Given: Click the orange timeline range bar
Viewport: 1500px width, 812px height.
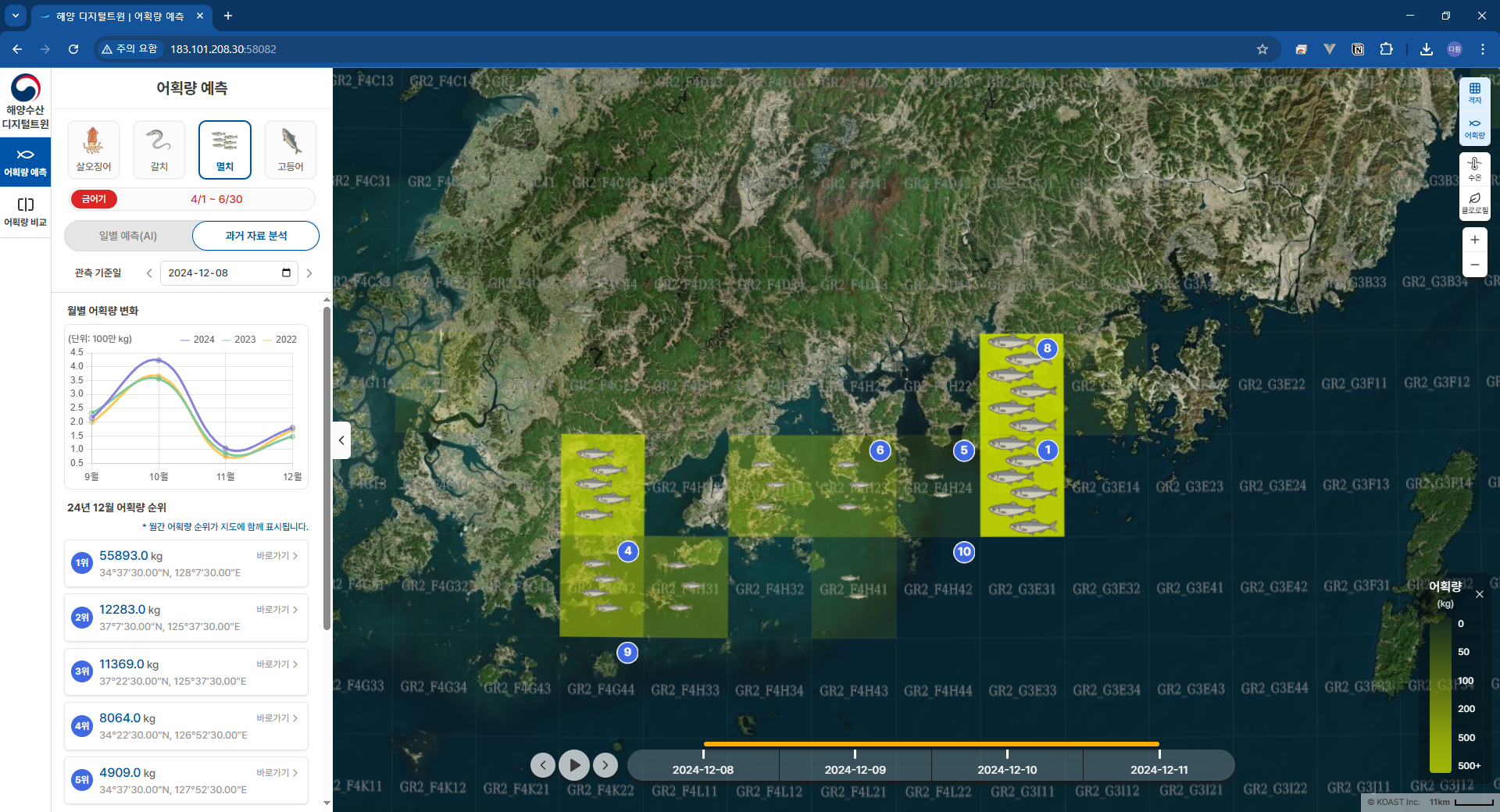Looking at the screenshot, I should [x=931, y=744].
